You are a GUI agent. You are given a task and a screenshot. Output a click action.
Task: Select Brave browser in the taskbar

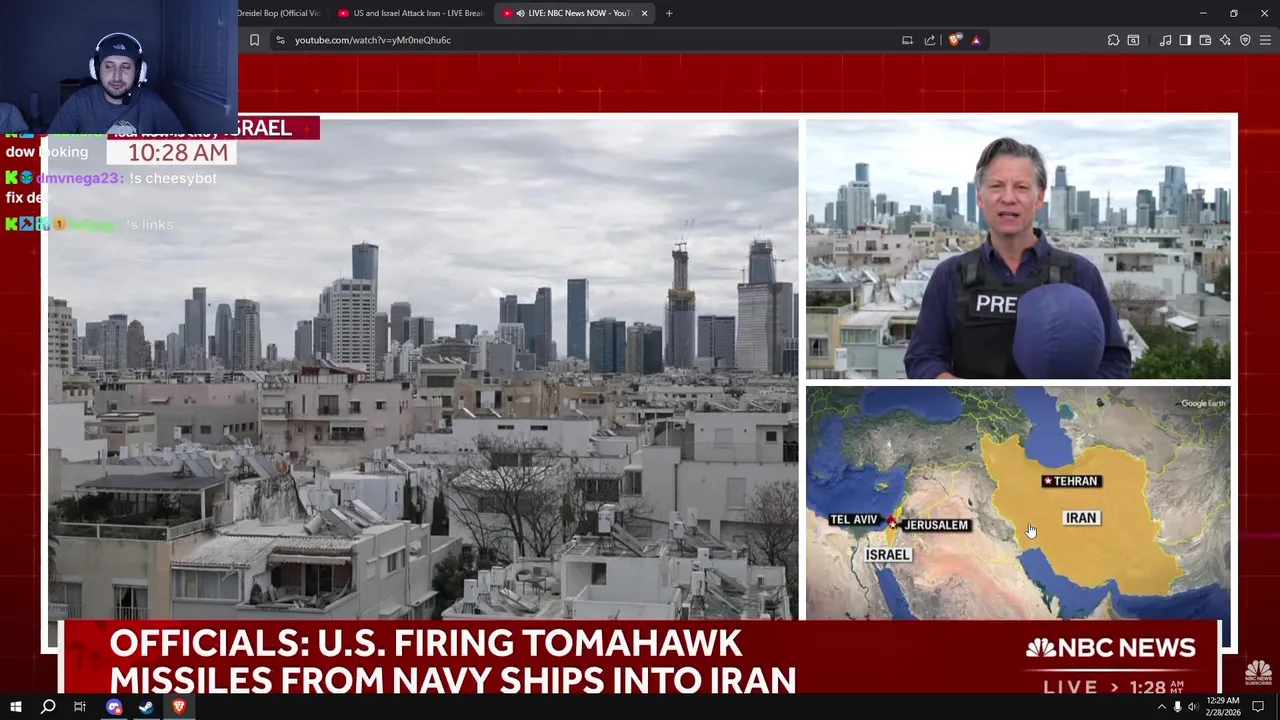point(179,707)
